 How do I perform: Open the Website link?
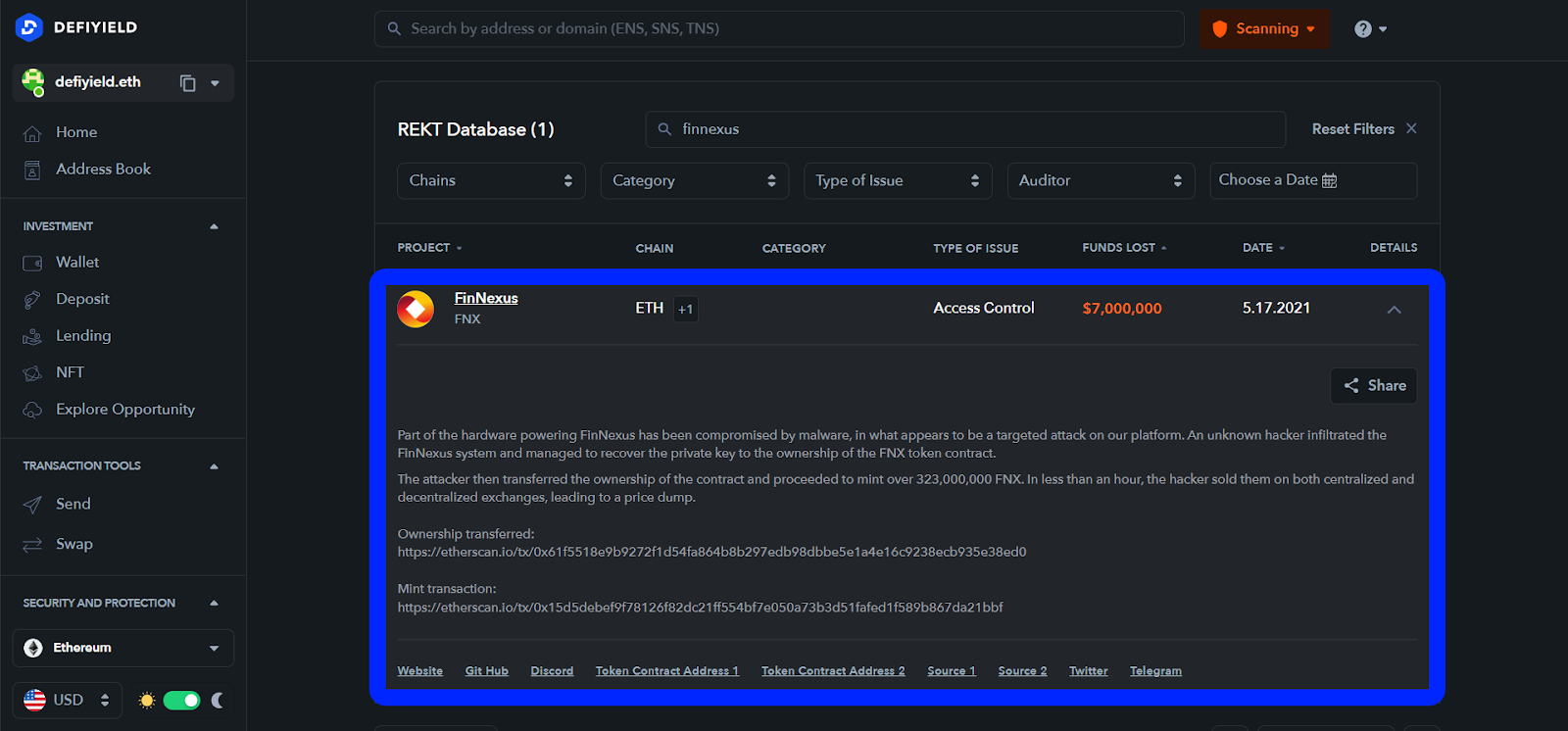(x=419, y=671)
